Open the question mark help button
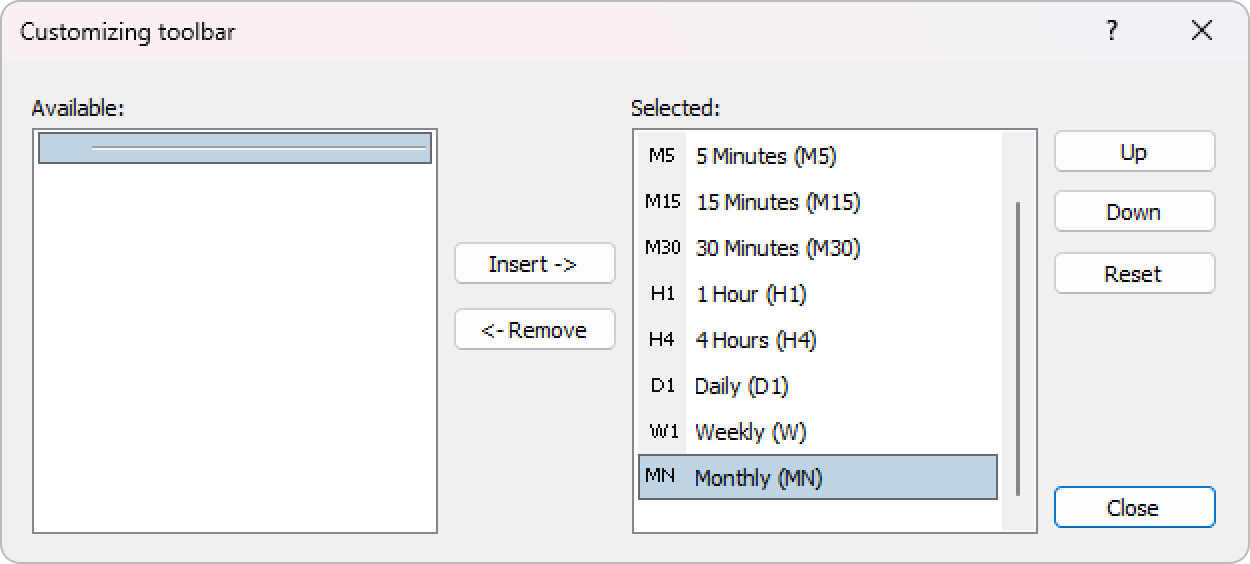 tap(1111, 31)
